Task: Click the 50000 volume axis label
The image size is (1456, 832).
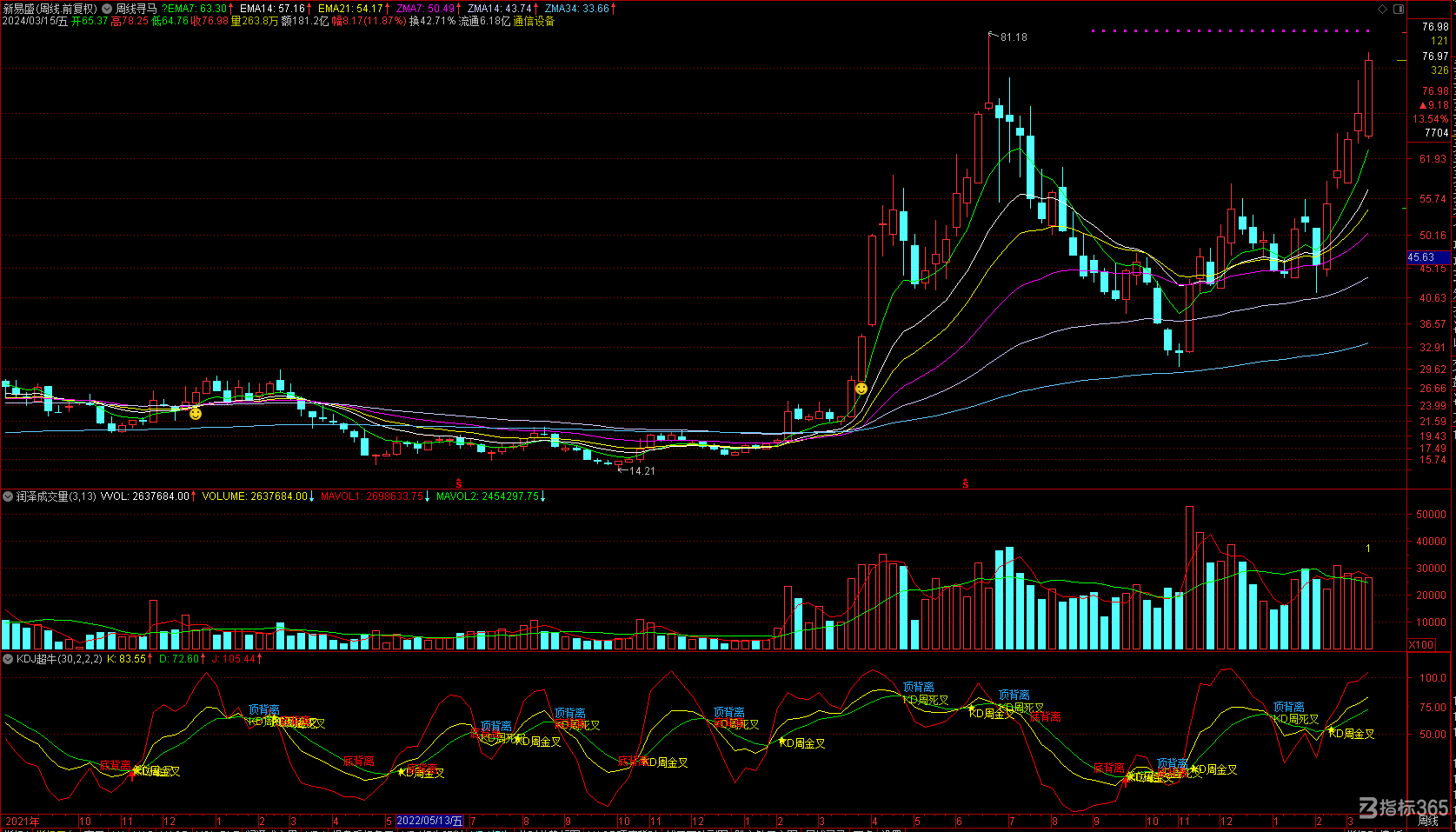Action: tap(1431, 515)
